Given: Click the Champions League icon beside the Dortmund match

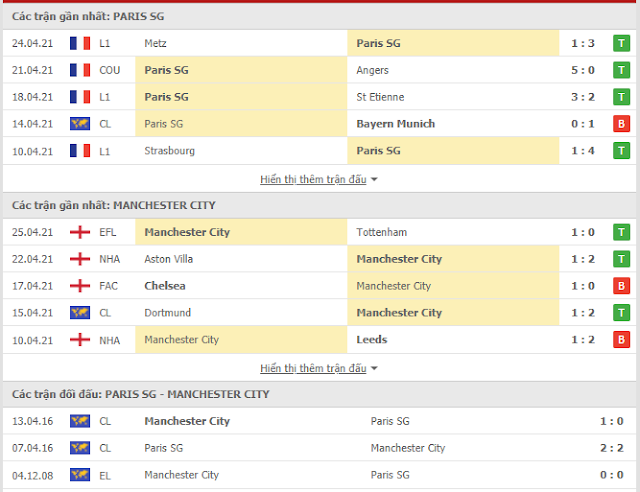Looking at the screenshot, I should click(80, 313).
